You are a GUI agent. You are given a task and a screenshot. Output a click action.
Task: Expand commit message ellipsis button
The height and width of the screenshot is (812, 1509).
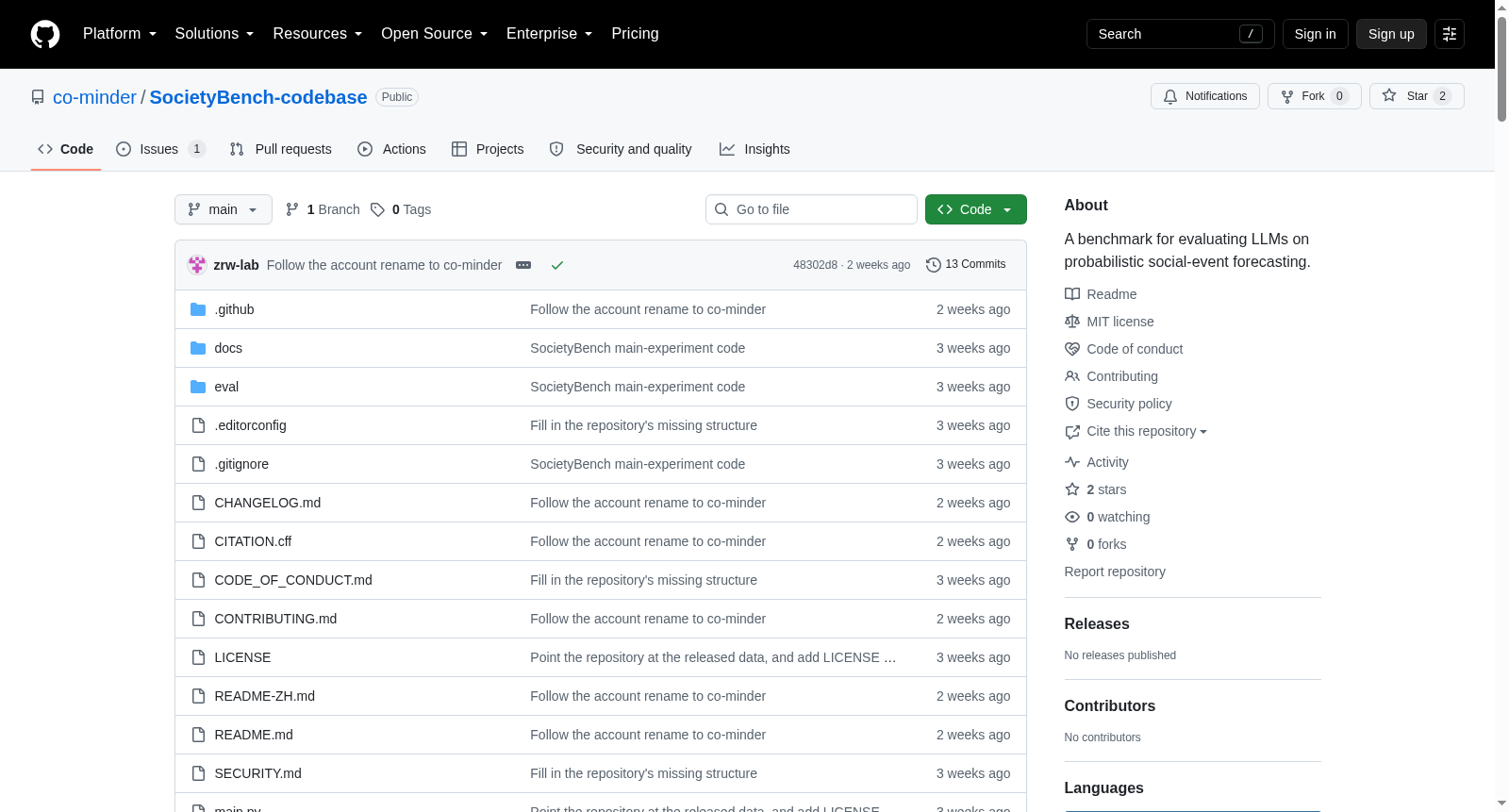point(523,265)
